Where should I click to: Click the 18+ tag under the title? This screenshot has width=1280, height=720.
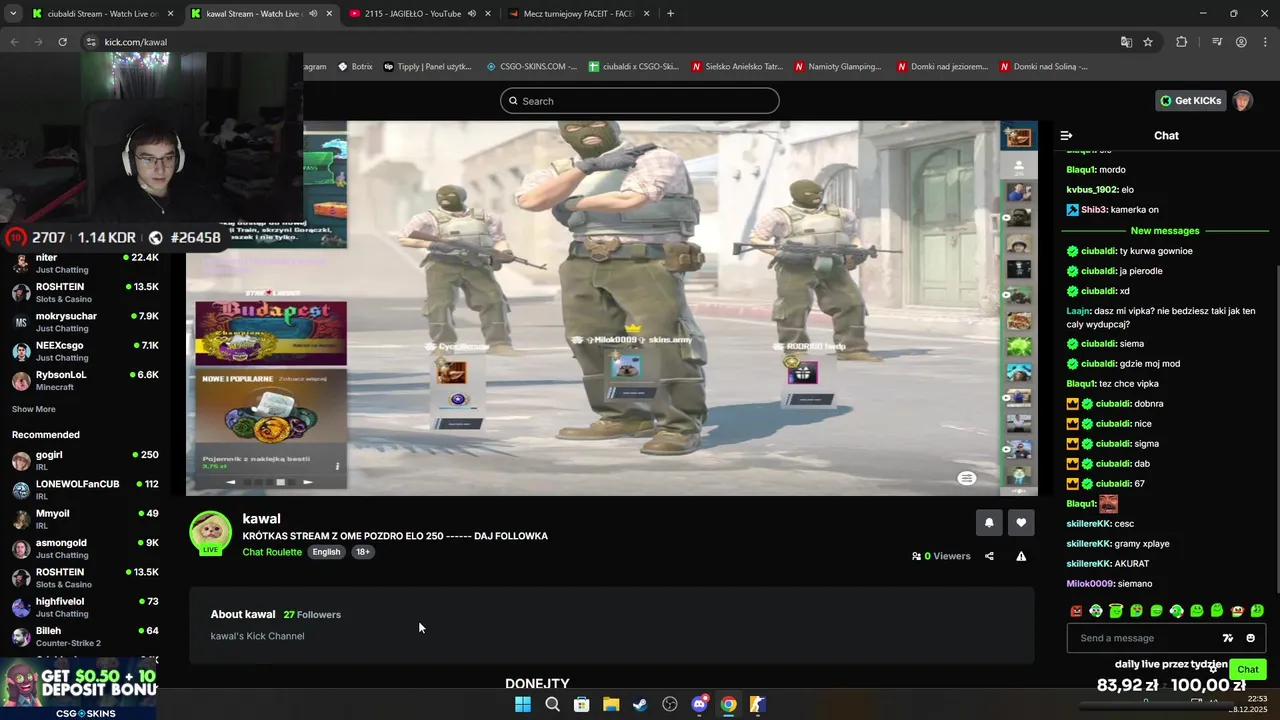pos(363,552)
